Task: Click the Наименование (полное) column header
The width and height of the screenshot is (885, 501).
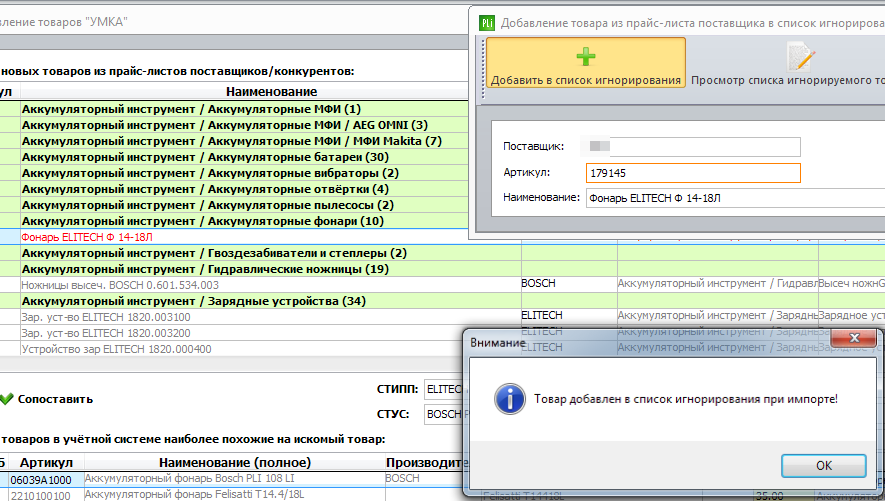Action: pyautogui.click(x=235, y=463)
